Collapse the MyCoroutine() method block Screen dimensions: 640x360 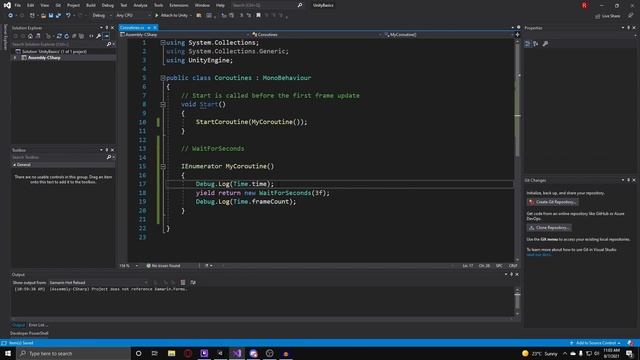click(x=163, y=166)
